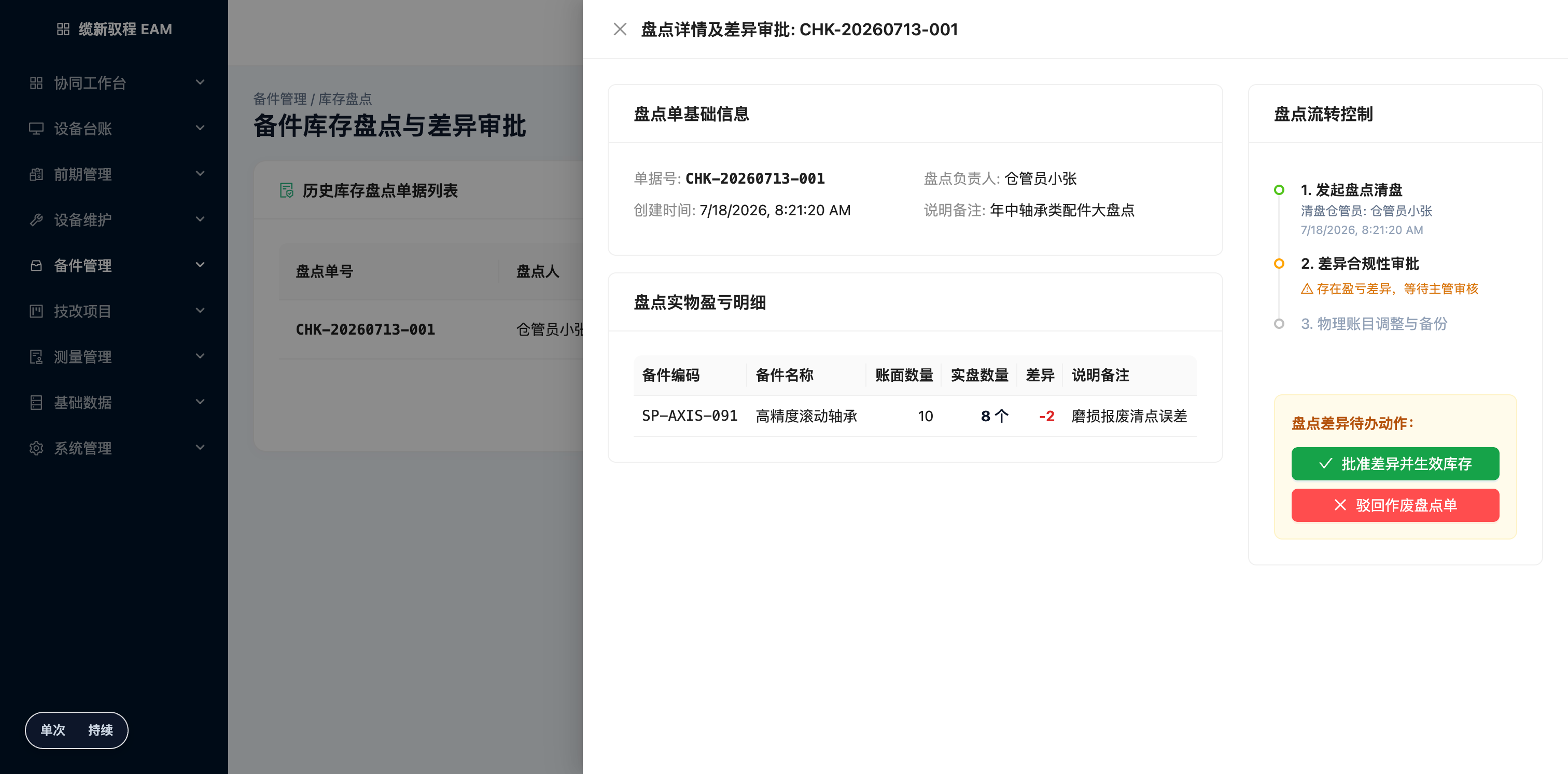Expand the 系统管理 menu chevron
The image size is (1568, 774).
pyautogui.click(x=200, y=448)
